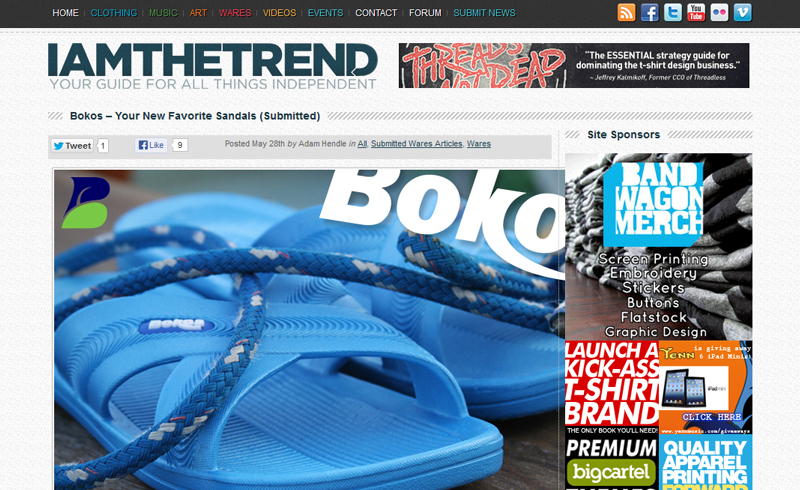Open the CLOTHING menu item
This screenshot has height=490, width=800.
[x=114, y=13]
